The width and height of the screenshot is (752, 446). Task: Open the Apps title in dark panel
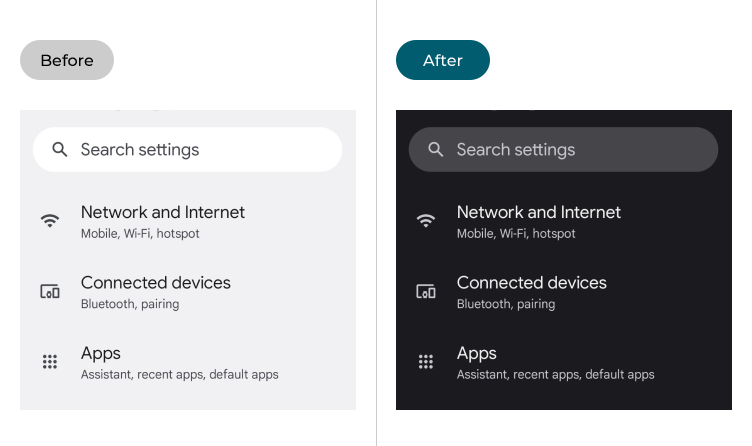[477, 353]
